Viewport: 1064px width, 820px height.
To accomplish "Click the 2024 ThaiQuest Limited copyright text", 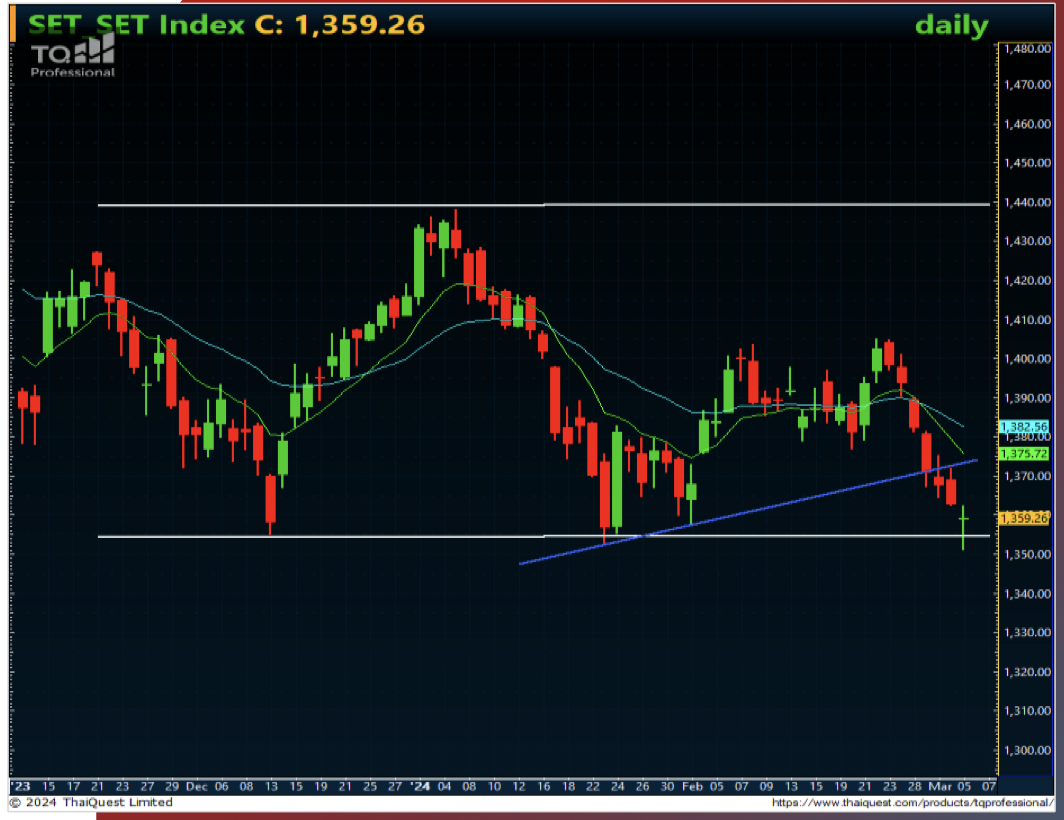I will (x=91, y=802).
